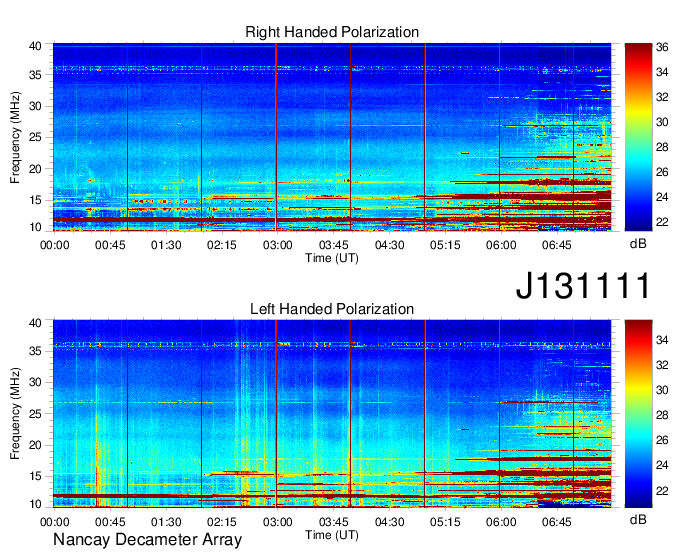Click '40' frequency tick of right-handed plot
The width and height of the screenshot is (680, 552).
[35, 46]
